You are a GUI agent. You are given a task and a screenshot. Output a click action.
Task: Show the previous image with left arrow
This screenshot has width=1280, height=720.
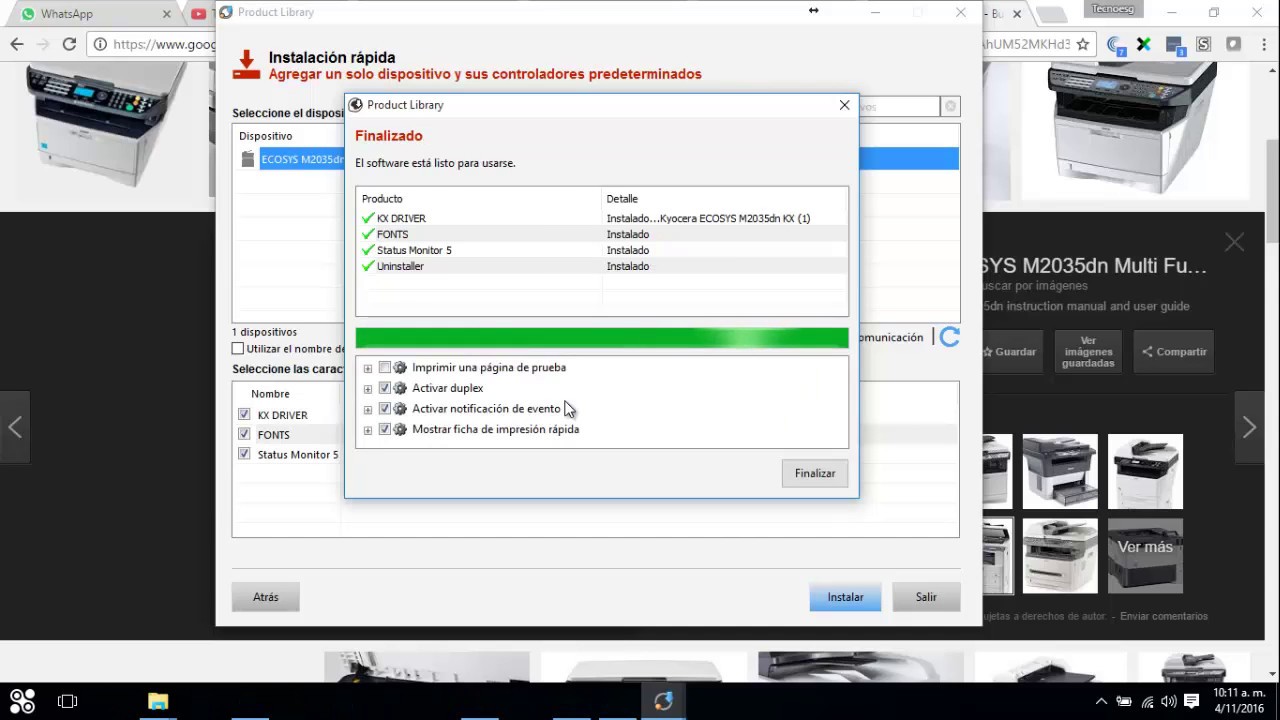click(x=15, y=427)
